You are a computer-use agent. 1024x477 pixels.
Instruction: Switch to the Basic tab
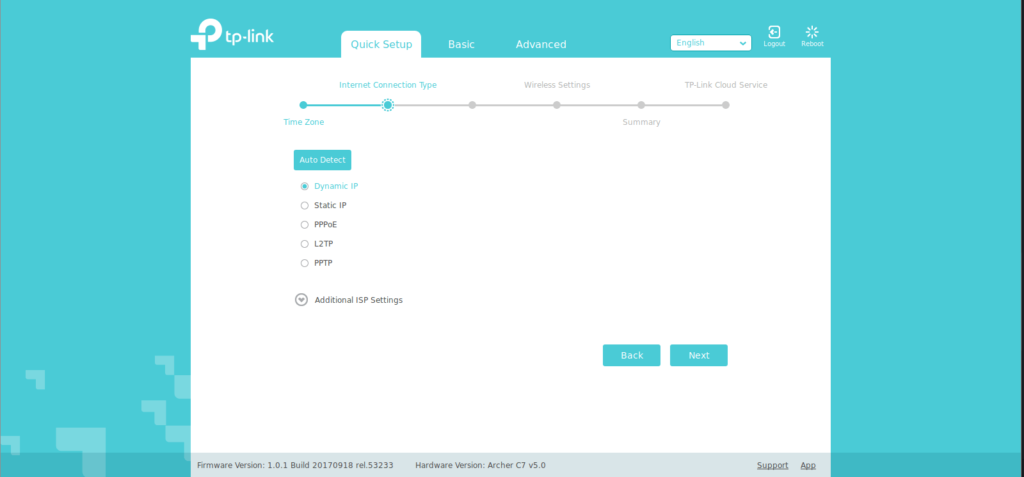tap(461, 45)
